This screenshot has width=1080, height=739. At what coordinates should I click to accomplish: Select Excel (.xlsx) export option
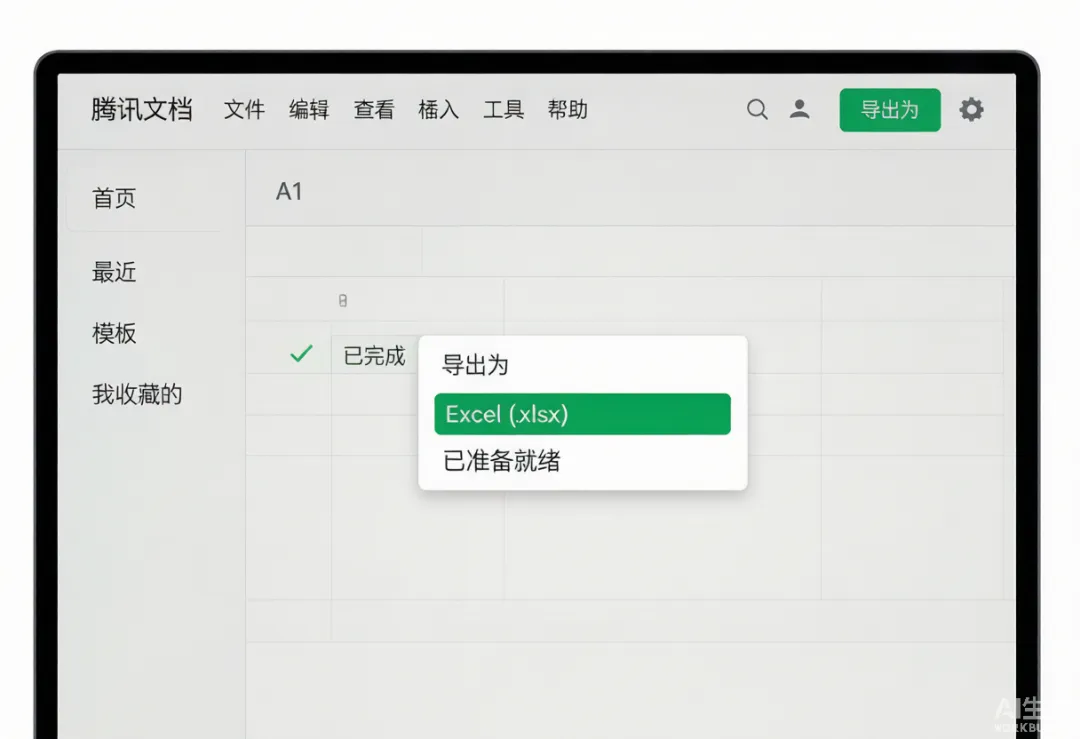coord(583,414)
